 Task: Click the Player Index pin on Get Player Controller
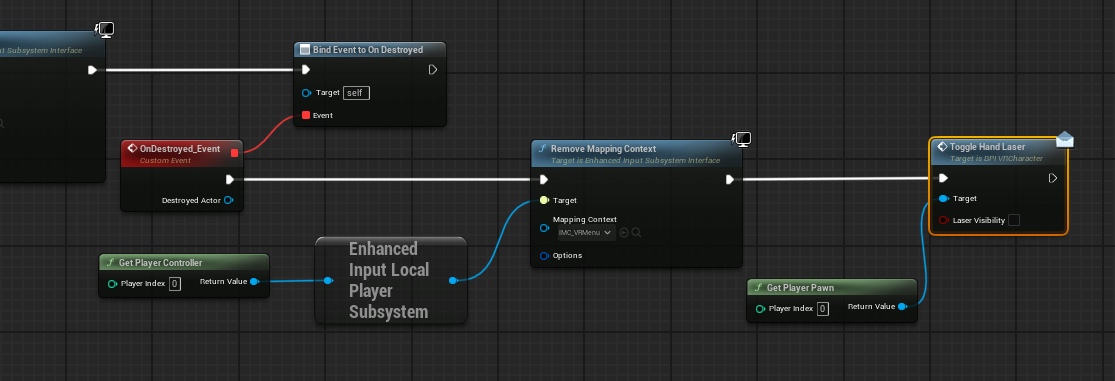[x=112, y=284]
